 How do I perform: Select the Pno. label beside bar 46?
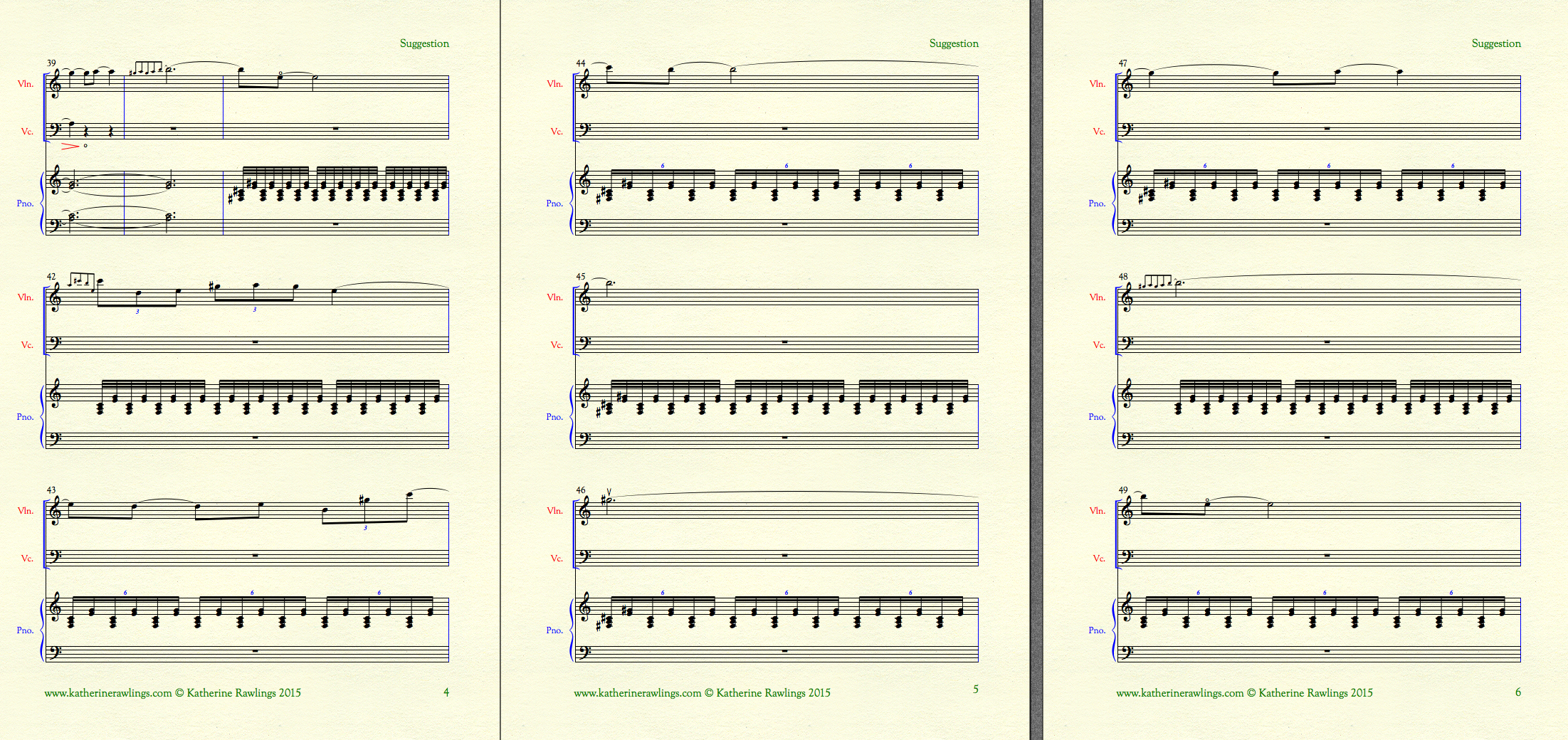coord(555,630)
